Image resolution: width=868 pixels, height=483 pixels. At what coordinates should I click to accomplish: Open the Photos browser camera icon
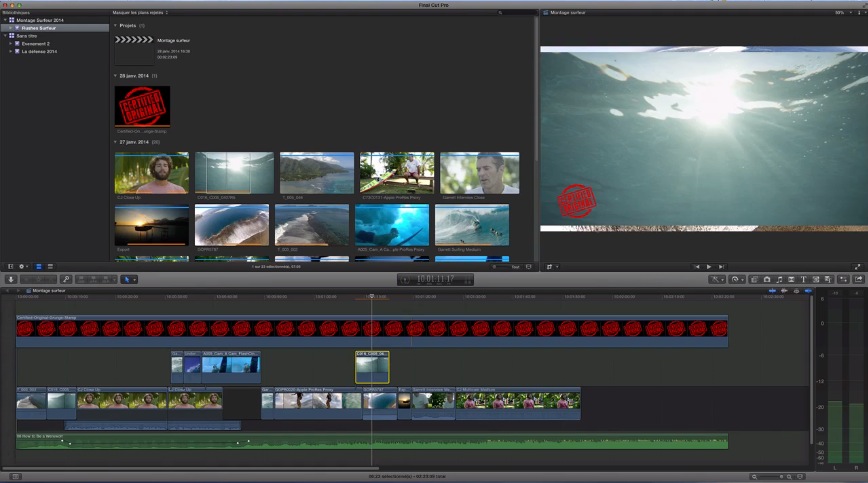click(x=766, y=279)
